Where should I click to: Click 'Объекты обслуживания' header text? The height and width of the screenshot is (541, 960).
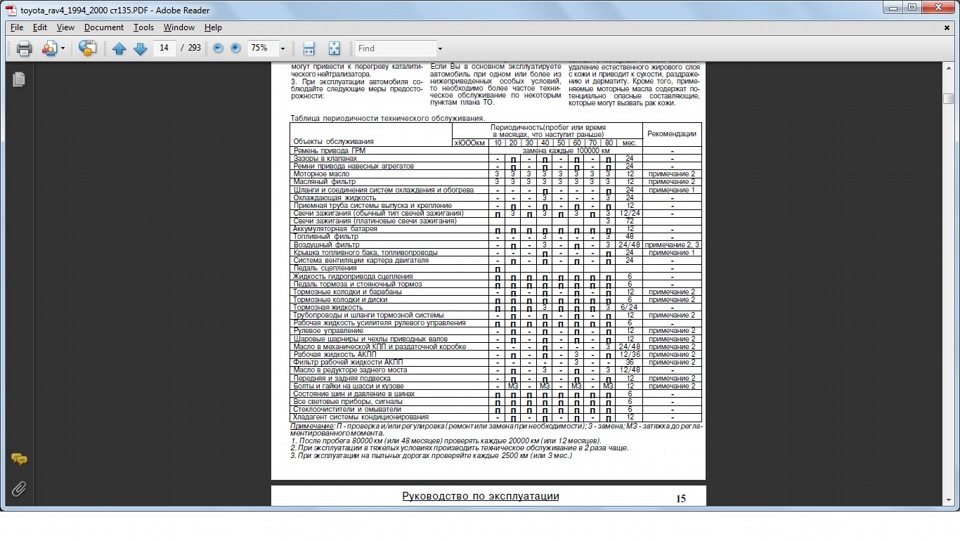[x=333, y=141]
